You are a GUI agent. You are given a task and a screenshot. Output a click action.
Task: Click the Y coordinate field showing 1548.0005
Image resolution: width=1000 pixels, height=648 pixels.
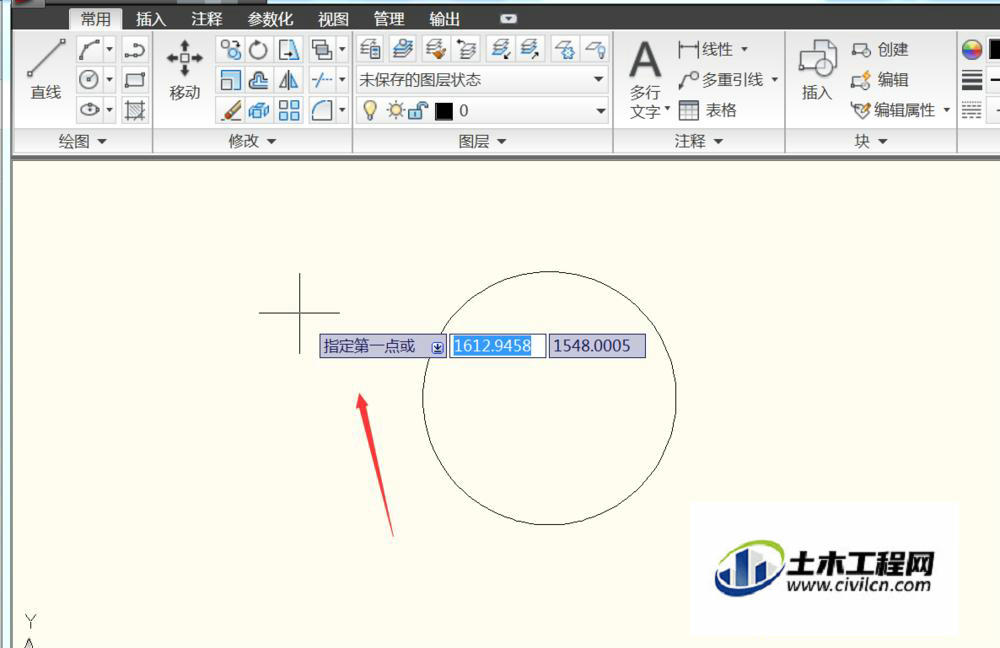coord(597,346)
